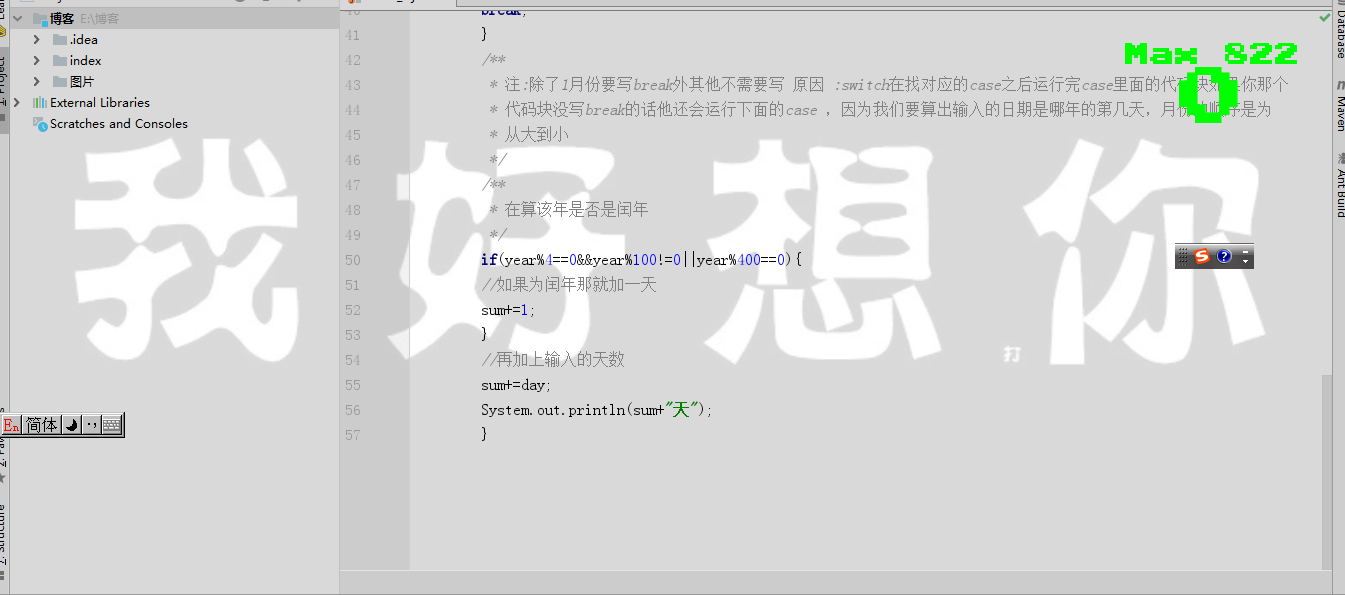Screen dimensions: 1345x595
Task: Click the Sogou help question-mark icon
Action: (x=1222, y=257)
